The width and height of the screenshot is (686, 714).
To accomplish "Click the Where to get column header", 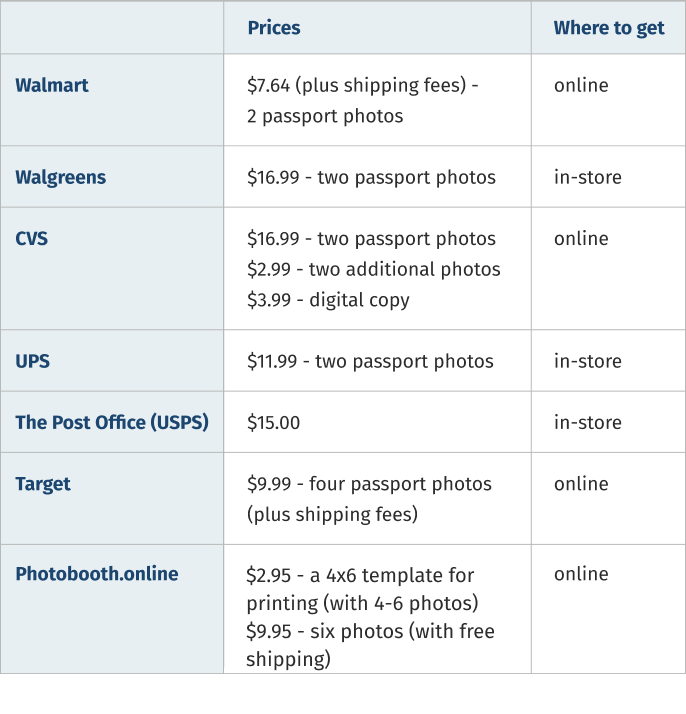I will click(609, 27).
